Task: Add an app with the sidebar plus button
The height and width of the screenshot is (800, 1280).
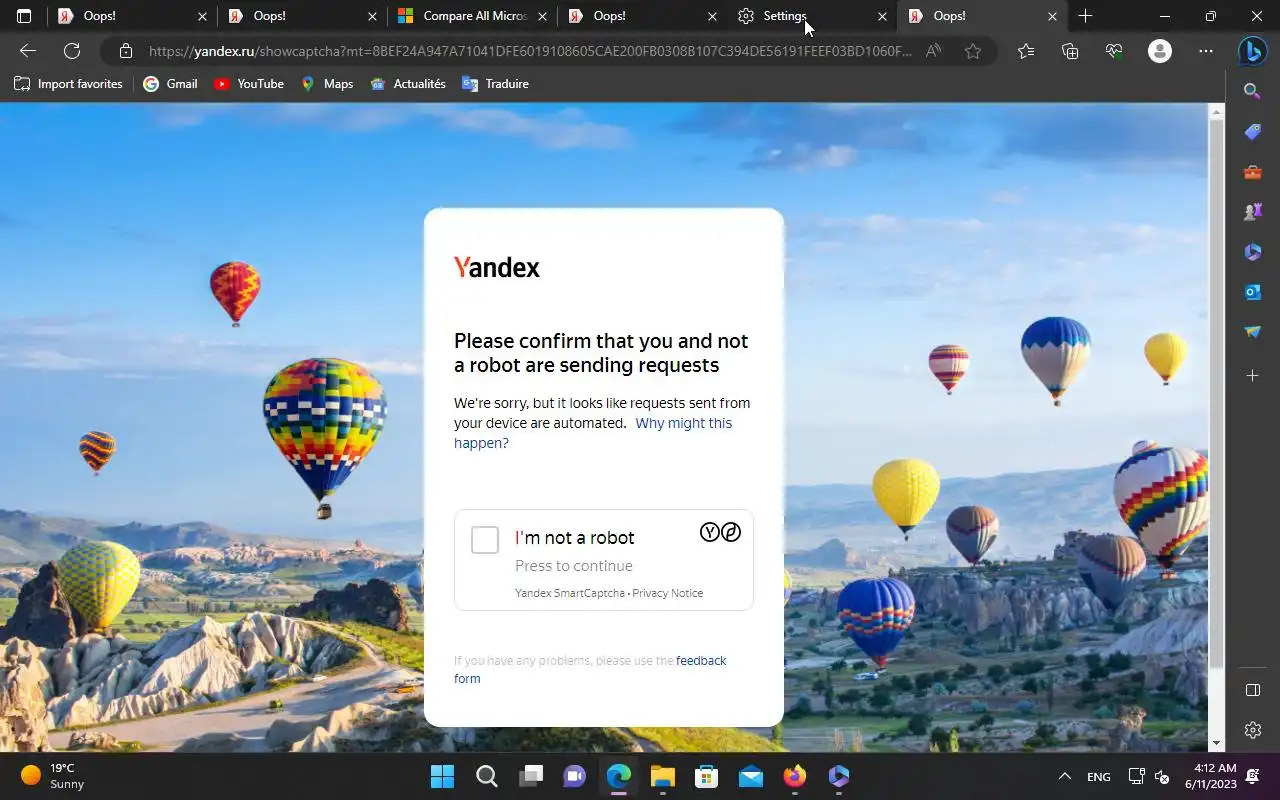Action: point(1252,376)
